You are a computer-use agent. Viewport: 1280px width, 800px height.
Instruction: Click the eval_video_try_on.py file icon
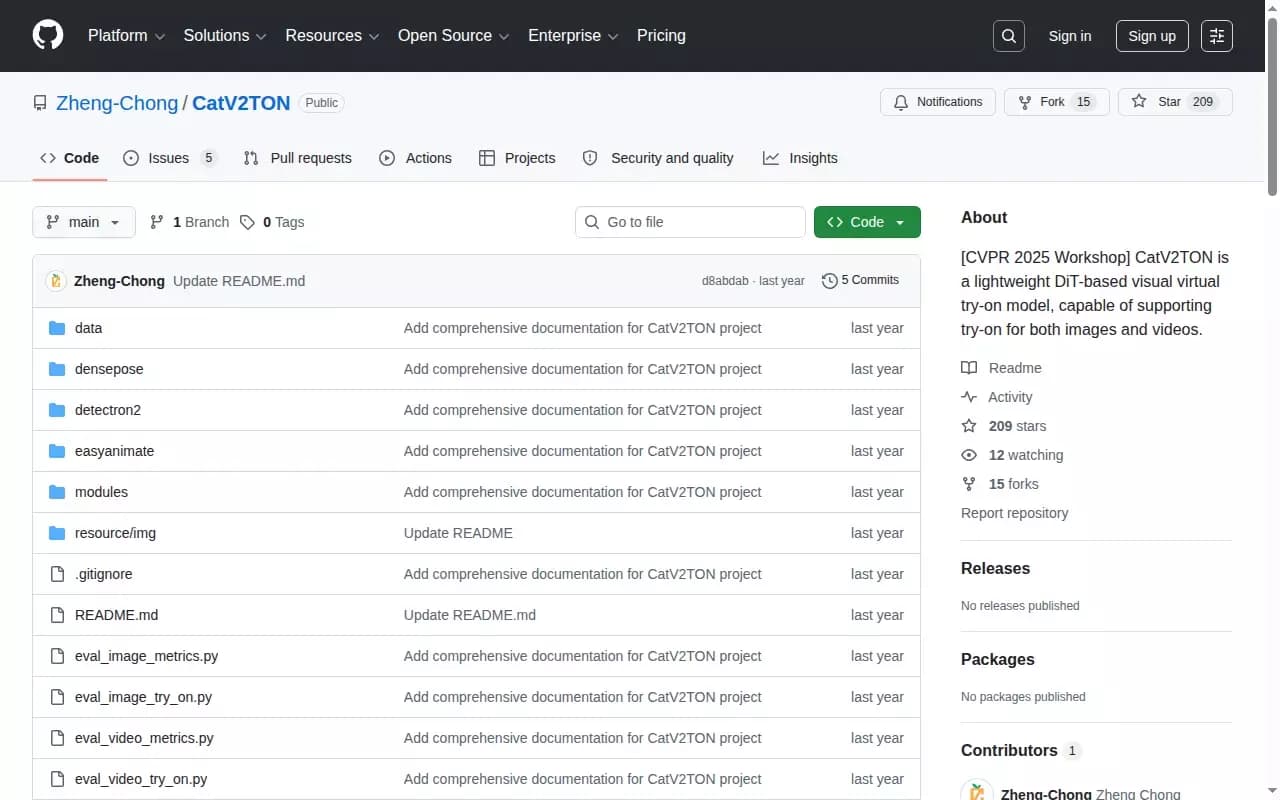coord(57,779)
